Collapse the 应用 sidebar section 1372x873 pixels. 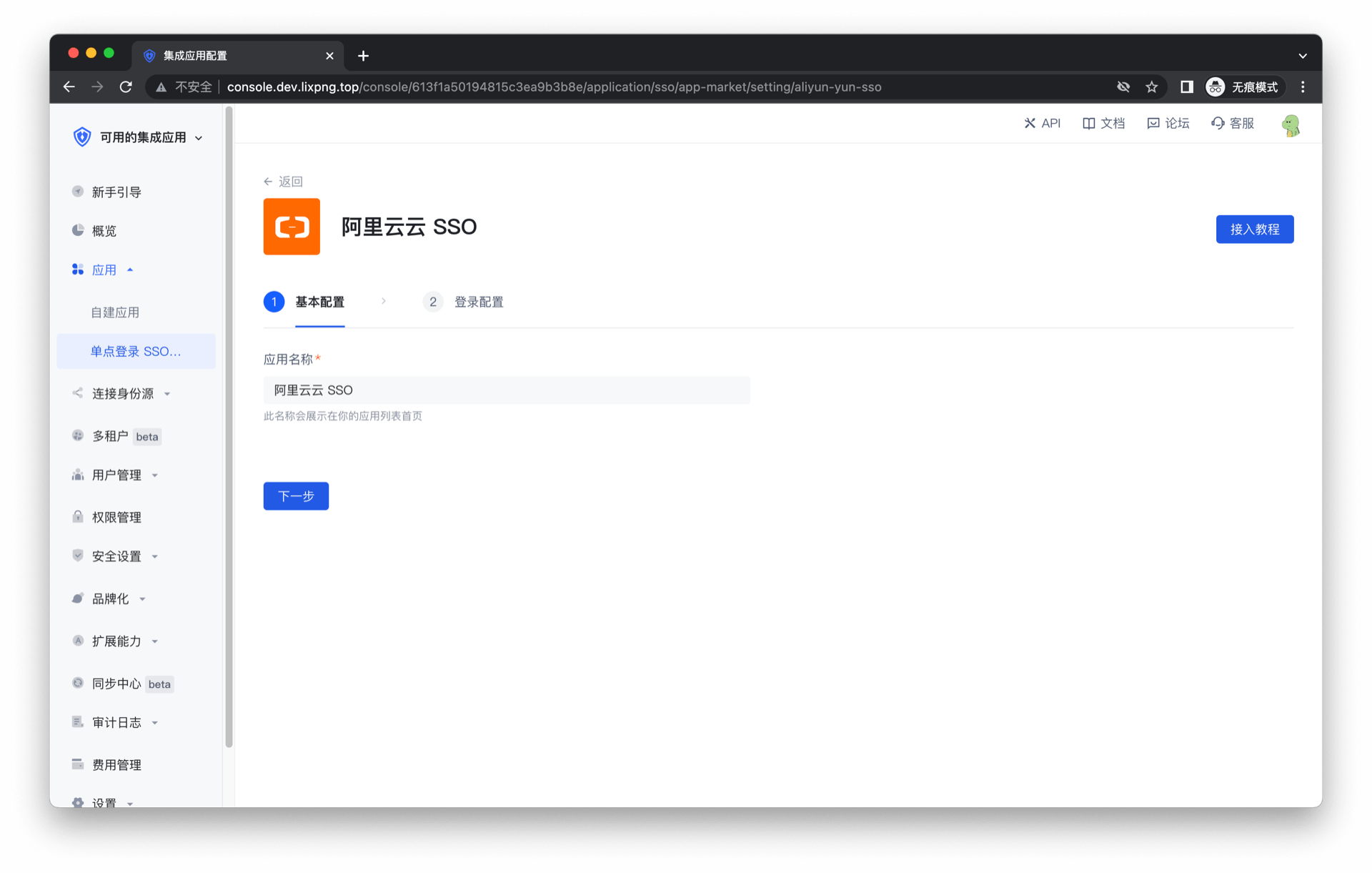click(x=130, y=270)
